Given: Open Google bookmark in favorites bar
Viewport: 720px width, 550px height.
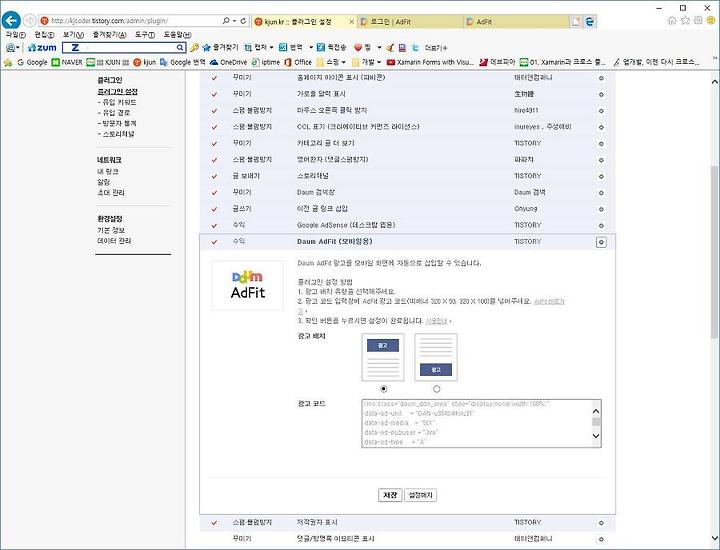Looking at the screenshot, I should pos(32,62).
